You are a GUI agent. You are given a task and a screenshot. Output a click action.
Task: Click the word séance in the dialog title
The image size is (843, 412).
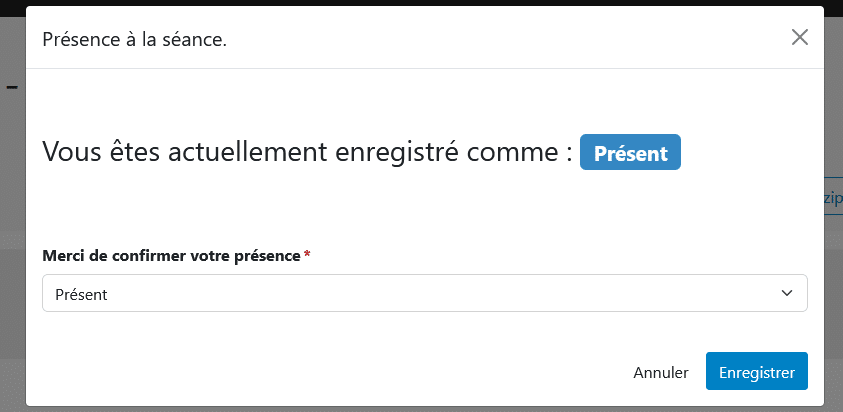(194, 39)
